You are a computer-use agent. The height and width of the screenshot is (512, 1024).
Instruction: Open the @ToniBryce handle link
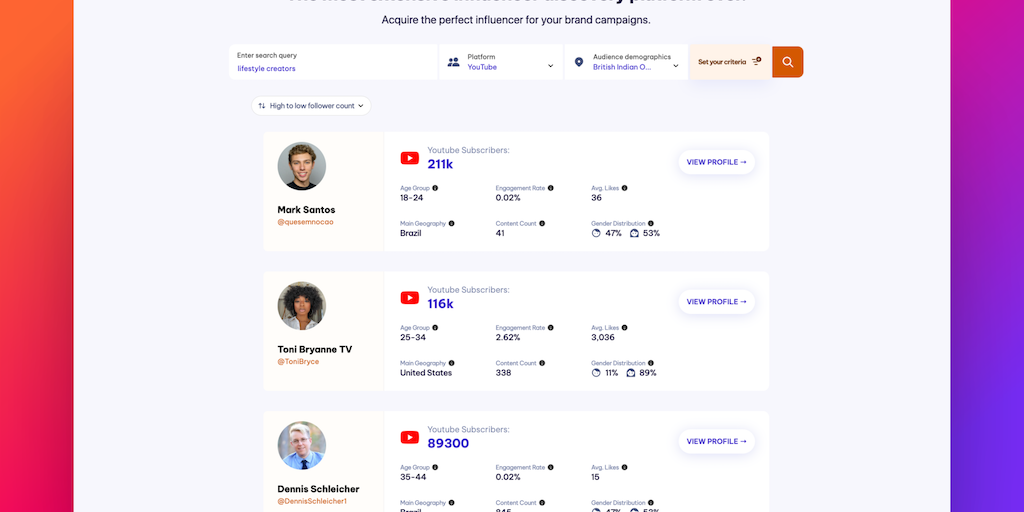click(298, 361)
